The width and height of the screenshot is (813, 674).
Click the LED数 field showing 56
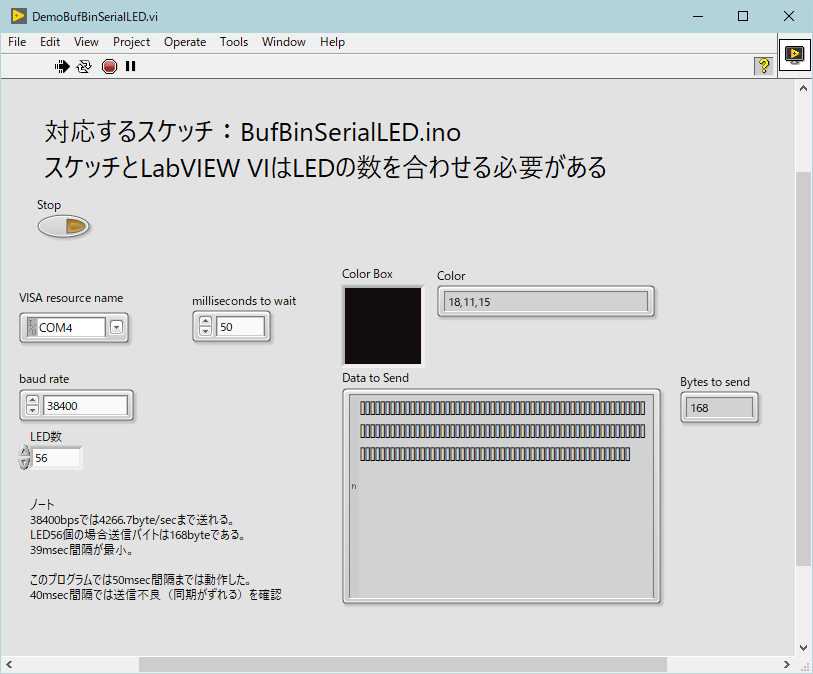click(x=56, y=458)
